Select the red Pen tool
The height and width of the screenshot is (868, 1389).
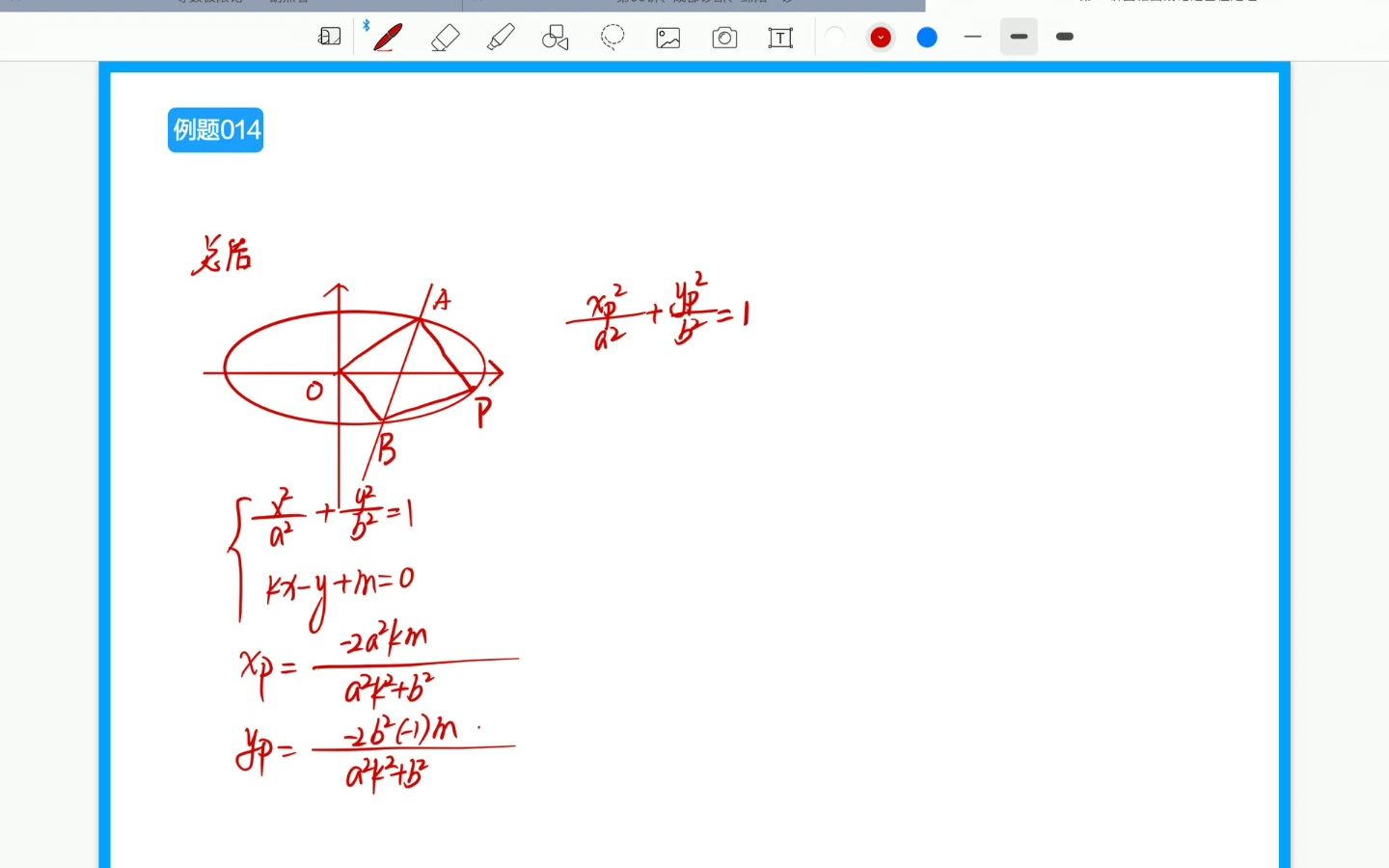coord(387,37)
